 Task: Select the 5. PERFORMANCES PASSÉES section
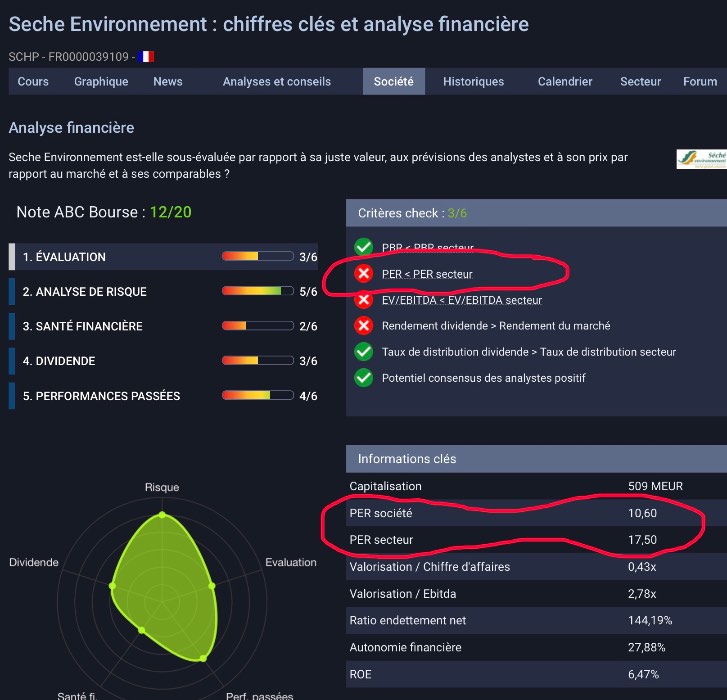pos(163,396)
